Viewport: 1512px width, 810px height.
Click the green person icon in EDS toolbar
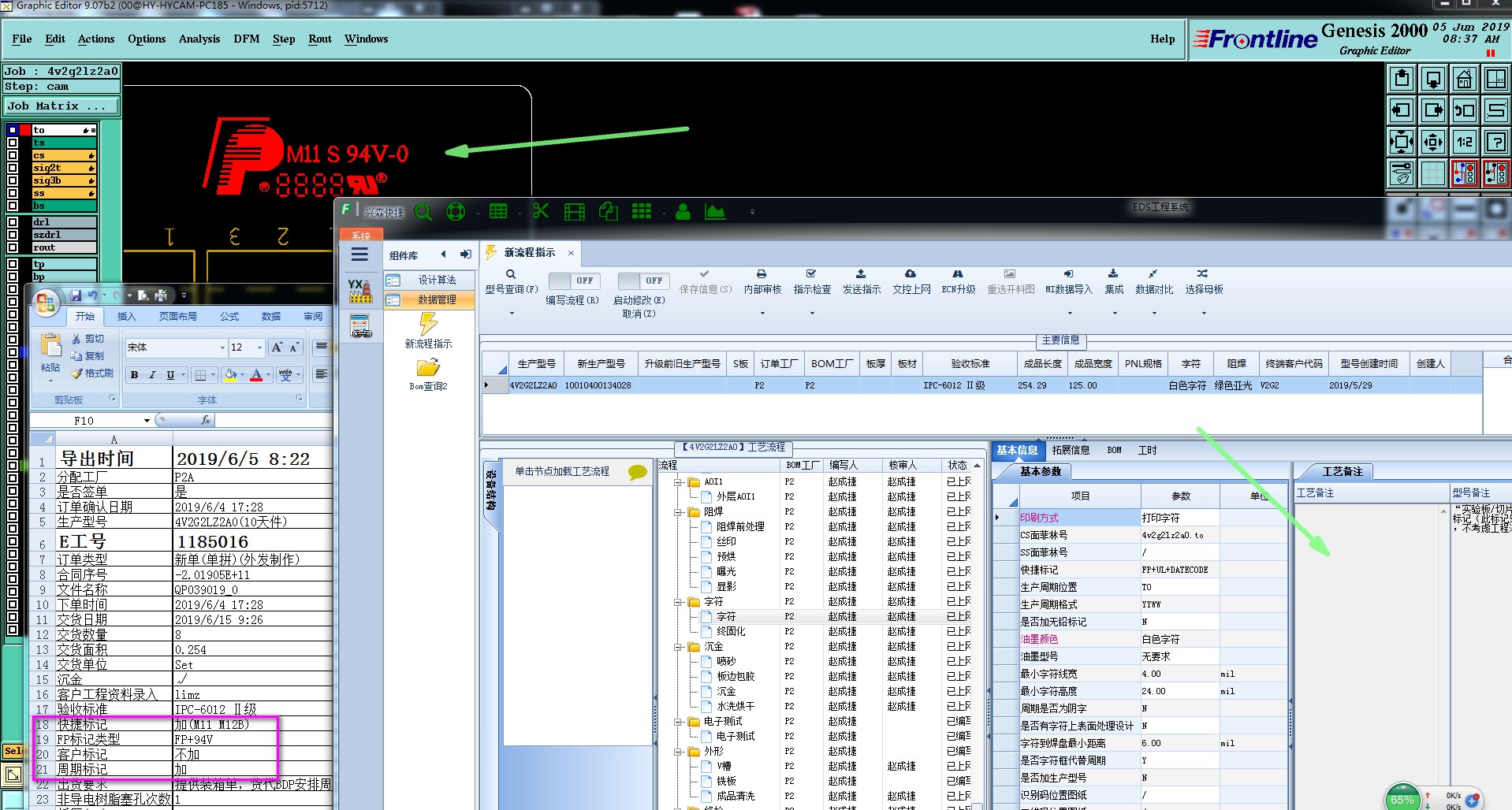(x=683, y=211)
